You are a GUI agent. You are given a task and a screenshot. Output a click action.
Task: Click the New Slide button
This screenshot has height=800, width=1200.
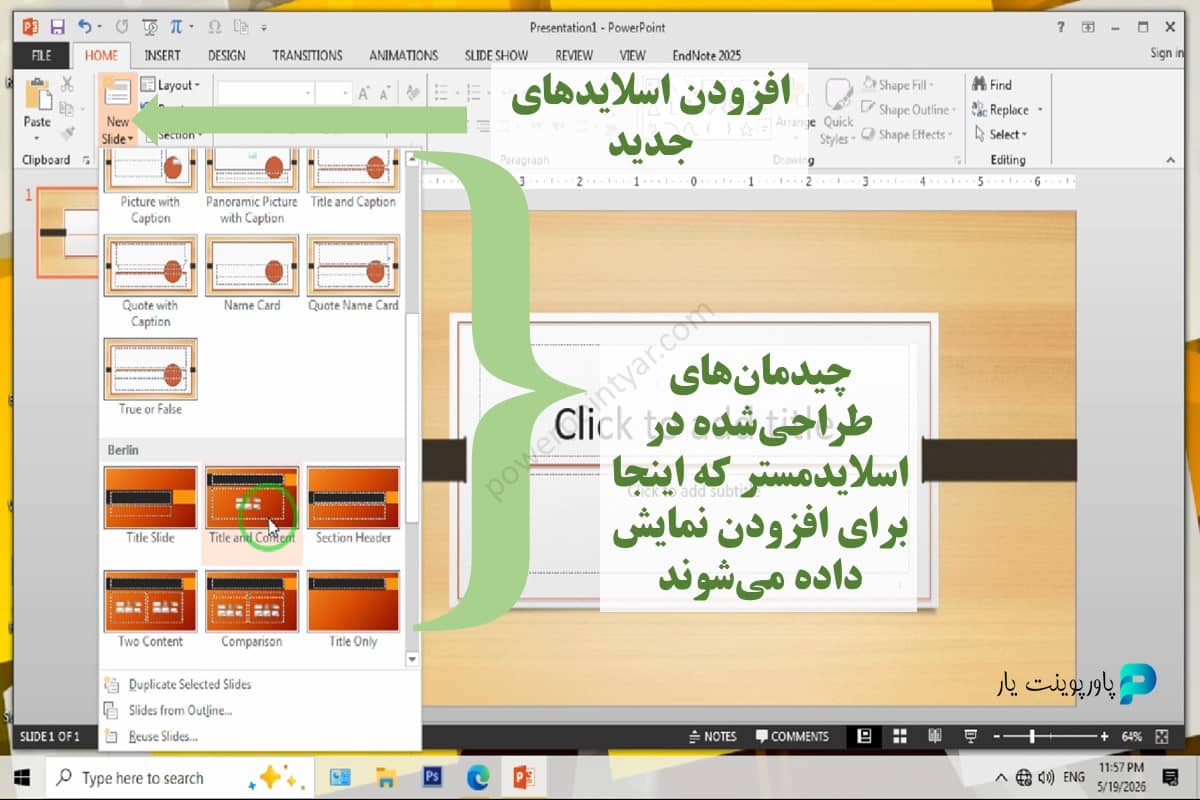(x=117, y=110)
